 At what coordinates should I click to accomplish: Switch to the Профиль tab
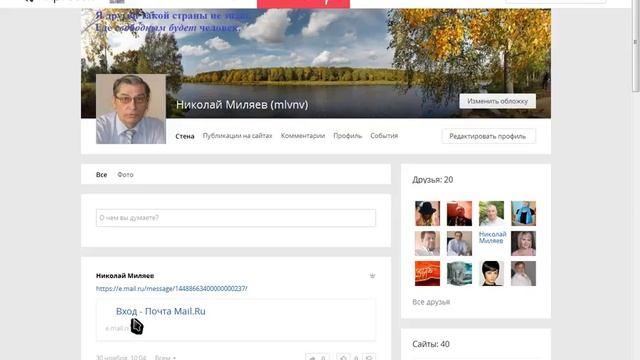pos(347,136)
